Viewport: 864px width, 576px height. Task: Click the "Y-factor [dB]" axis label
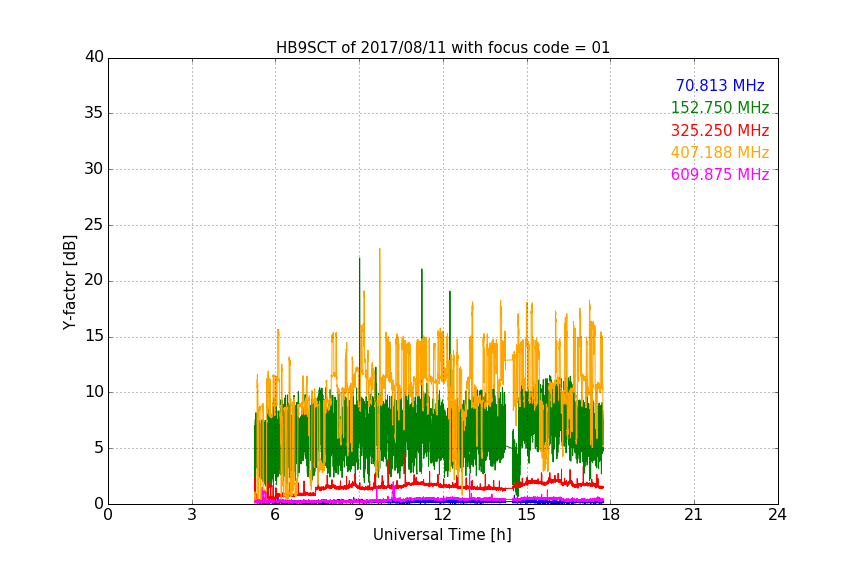(x=69, y=282)
